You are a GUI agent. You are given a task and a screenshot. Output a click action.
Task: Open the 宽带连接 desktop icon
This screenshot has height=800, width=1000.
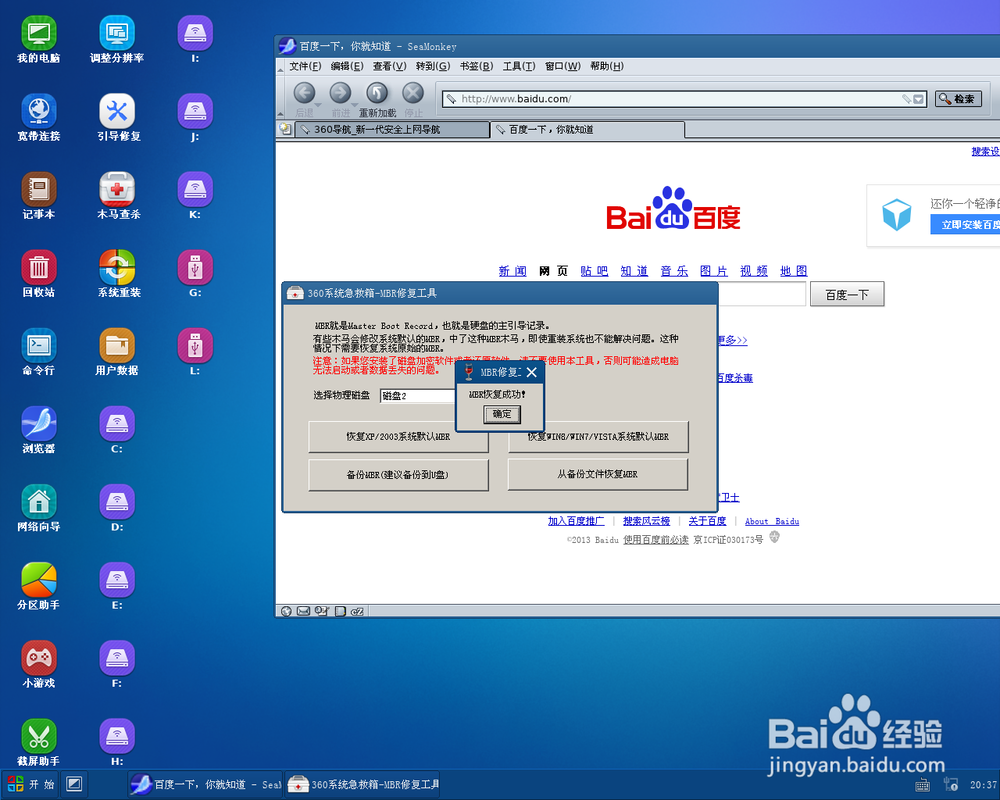(x=39, y=117)
